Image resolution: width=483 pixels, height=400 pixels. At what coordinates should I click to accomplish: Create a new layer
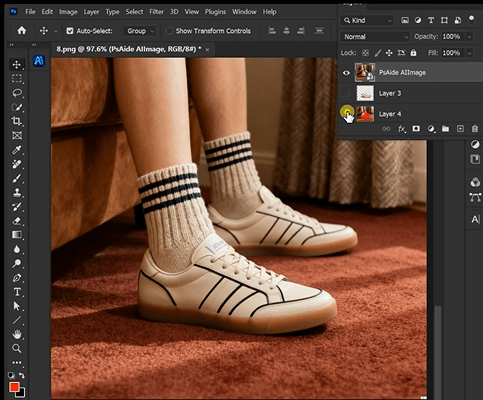point(460,129)
